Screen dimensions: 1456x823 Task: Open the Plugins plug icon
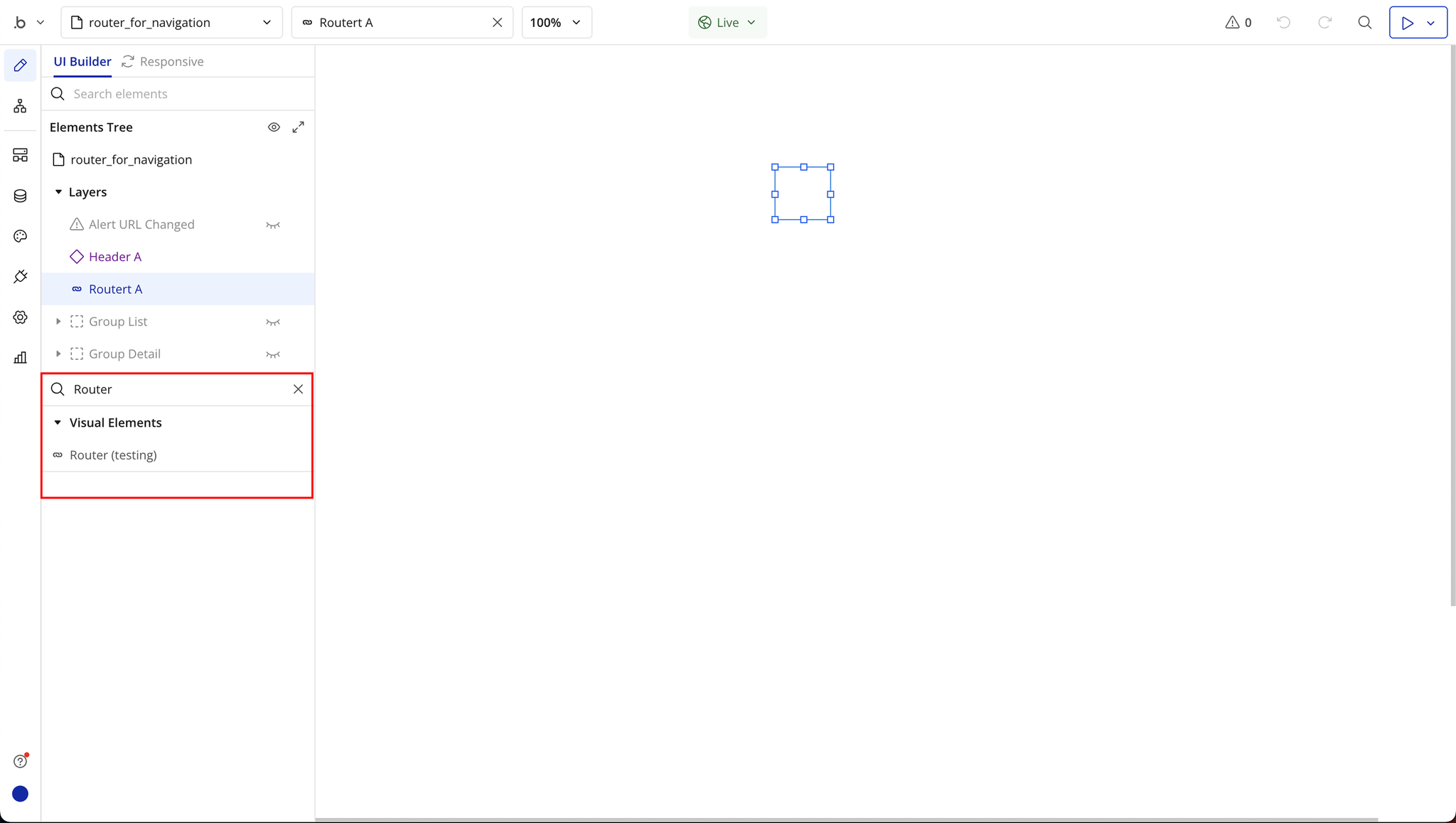pyautogui.click(x=20, y=277)
